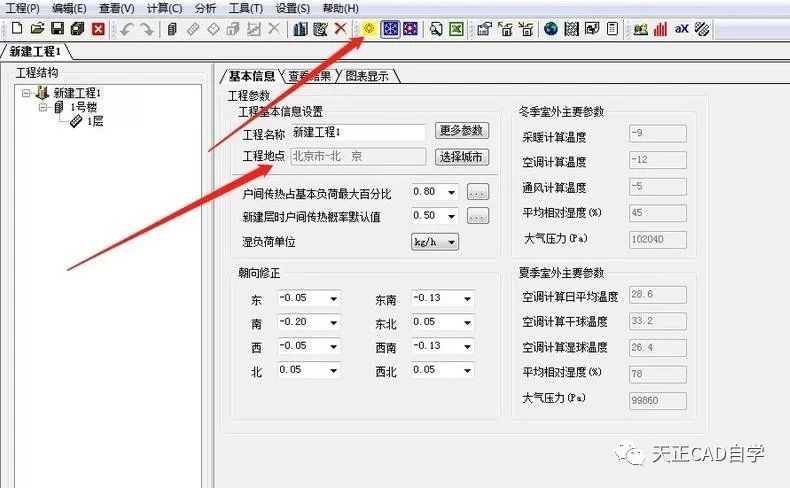This screenshot has width=790, height=488.
Task: Open the 分析 menu
Action: coord(205,9)
